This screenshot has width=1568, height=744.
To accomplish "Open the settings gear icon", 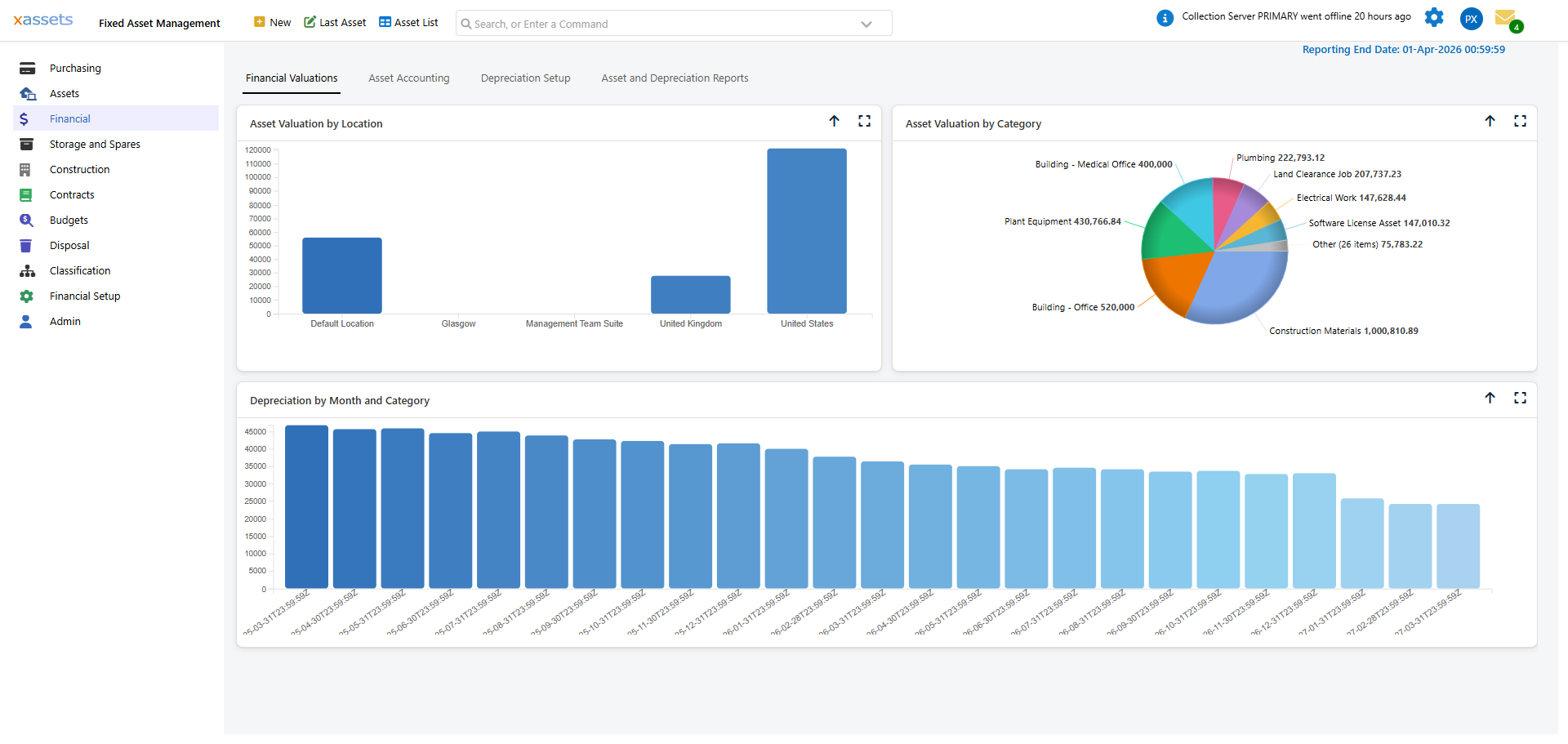I will 1433,18.
